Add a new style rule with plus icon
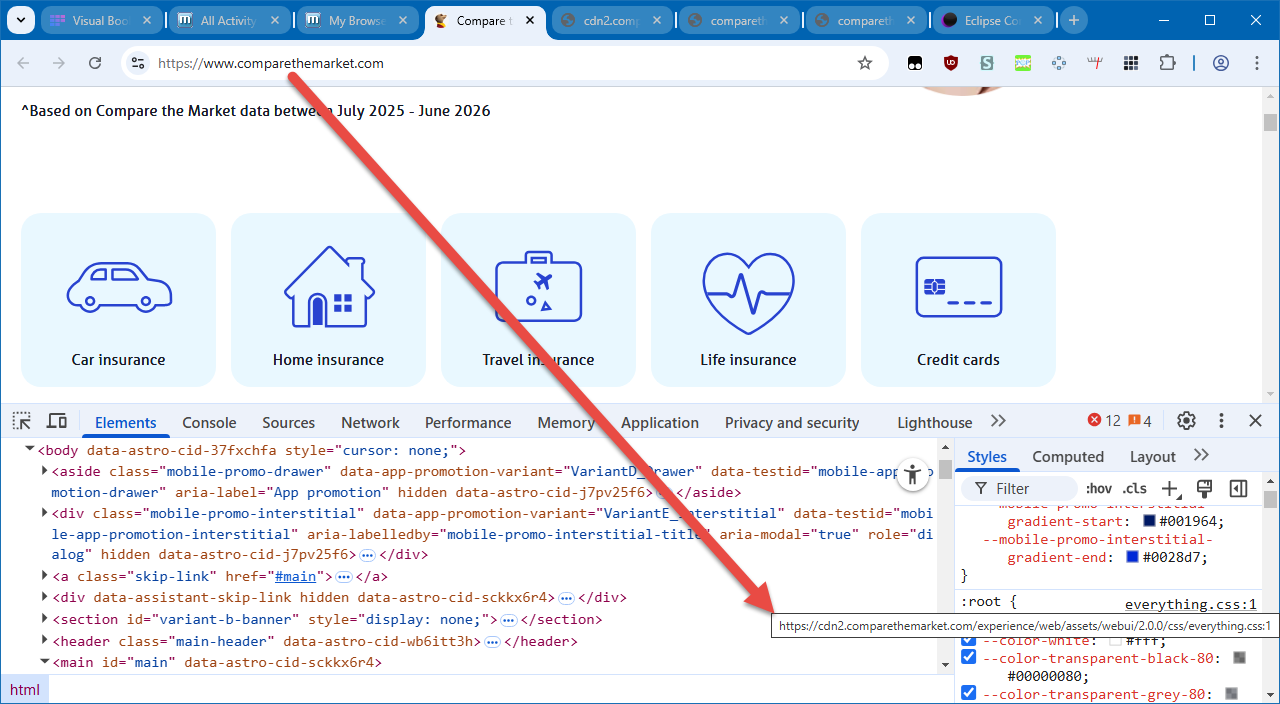The height and width of the screenshot is (704, 1280). [1170, 489]
